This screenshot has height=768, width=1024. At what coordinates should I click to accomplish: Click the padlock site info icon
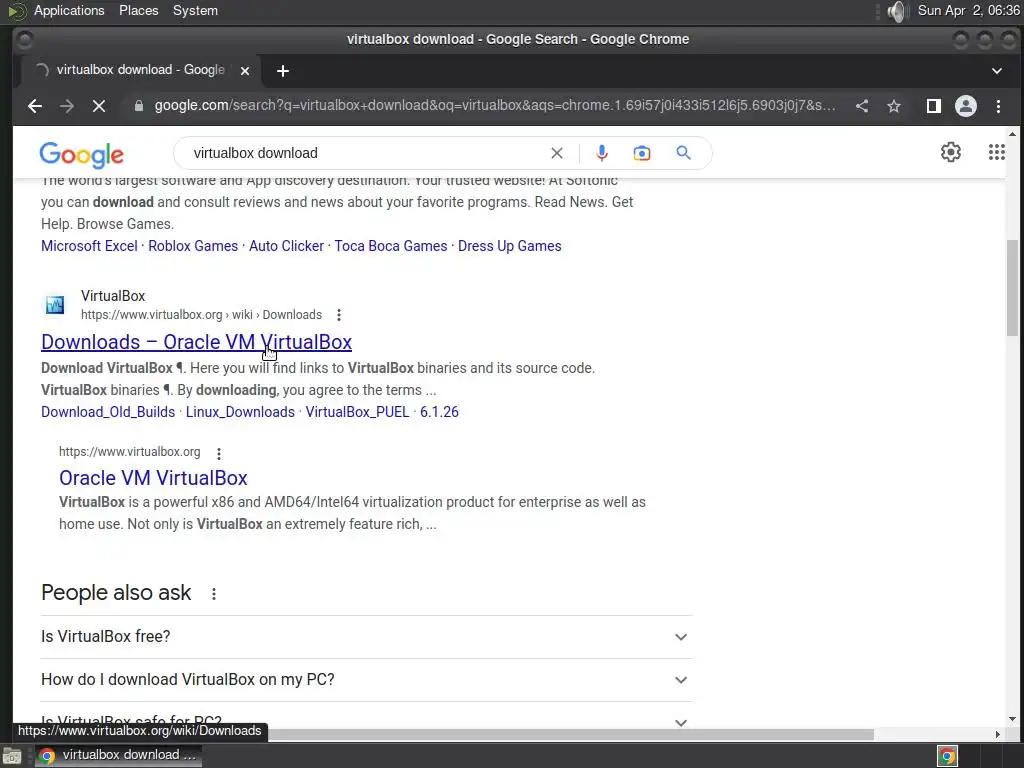coord(138,106)
